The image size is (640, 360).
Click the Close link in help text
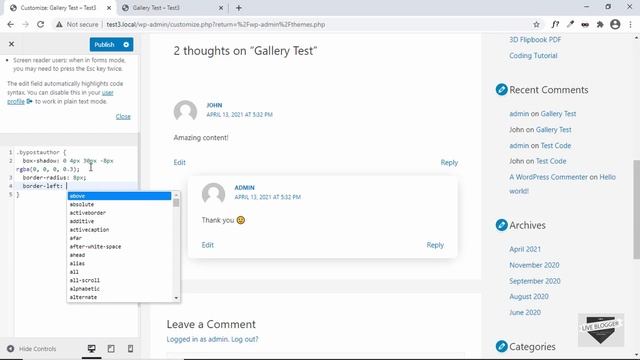click(x=123, y=117)
